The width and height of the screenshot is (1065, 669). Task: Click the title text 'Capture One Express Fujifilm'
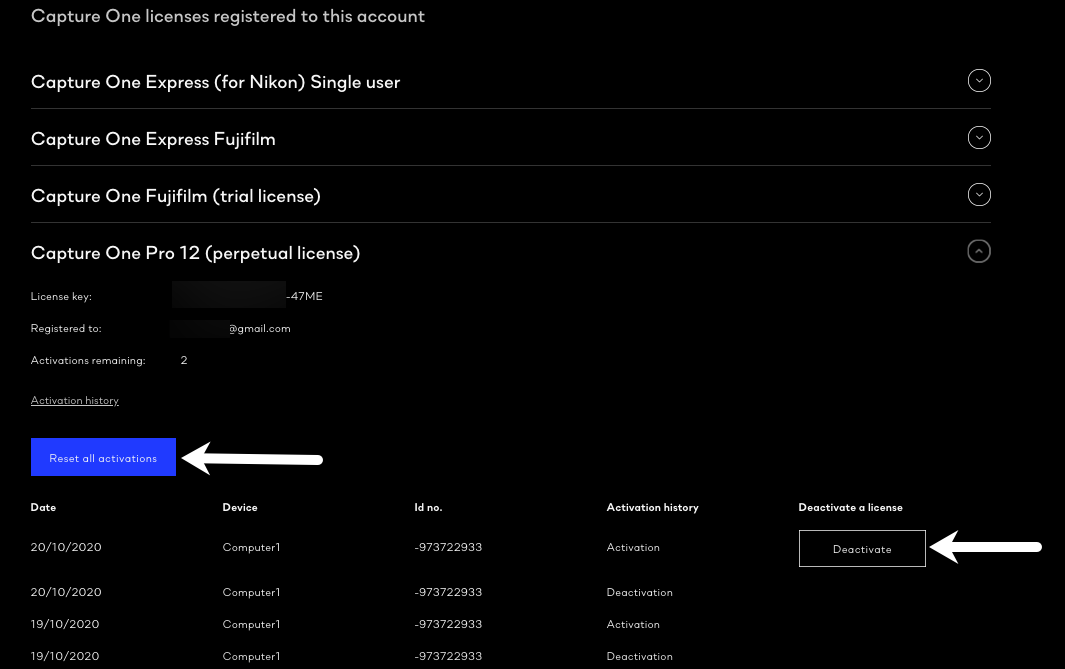click(x=153, y=139)
